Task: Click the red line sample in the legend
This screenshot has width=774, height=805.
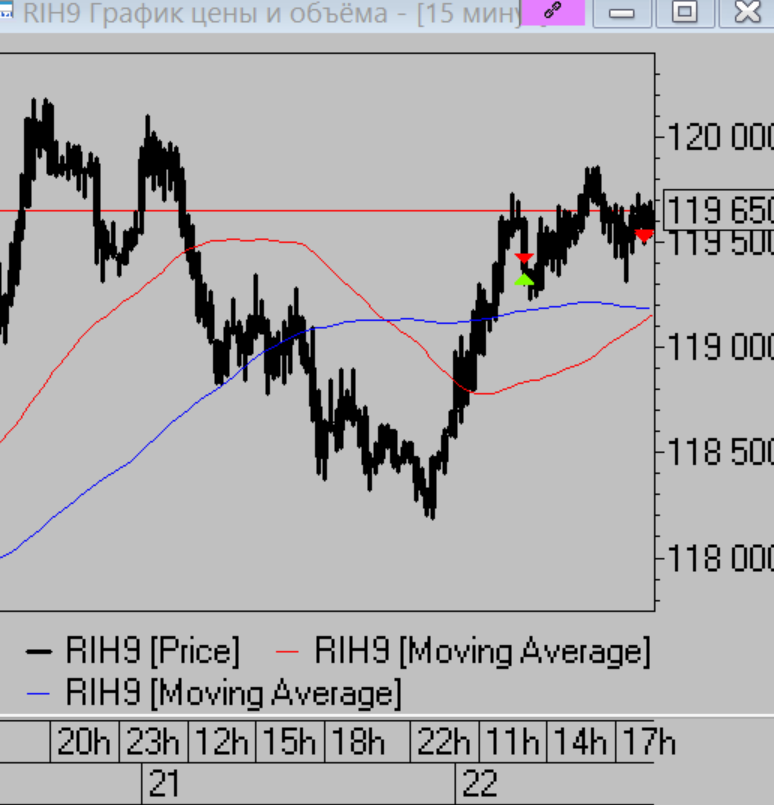Action: tap(287, 652)
